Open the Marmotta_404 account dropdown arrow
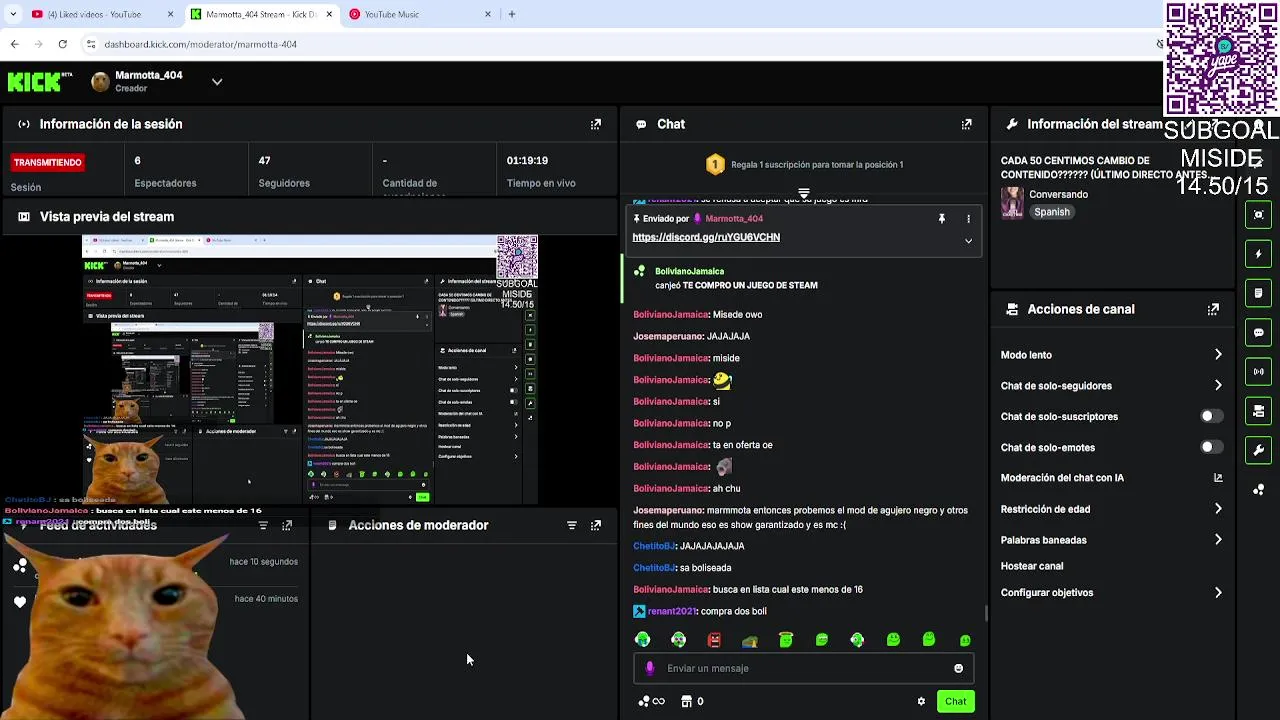Screen dimensions: 1280x720 click(x=217, y=82)
